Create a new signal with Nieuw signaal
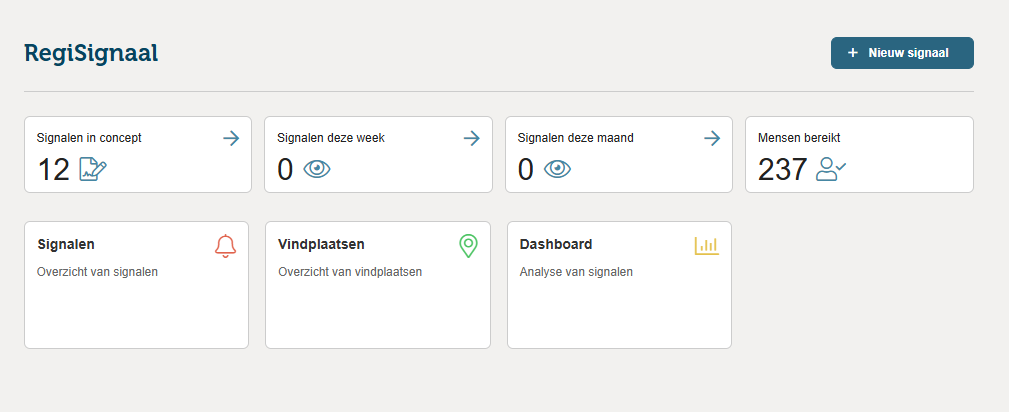 [902, 53]
